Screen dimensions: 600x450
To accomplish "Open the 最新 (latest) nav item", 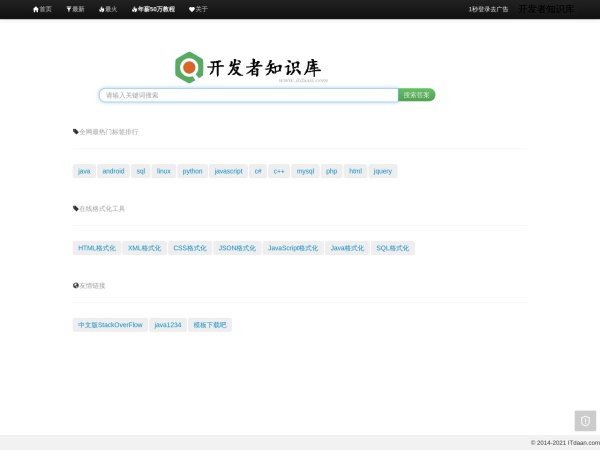I will 75,9.
